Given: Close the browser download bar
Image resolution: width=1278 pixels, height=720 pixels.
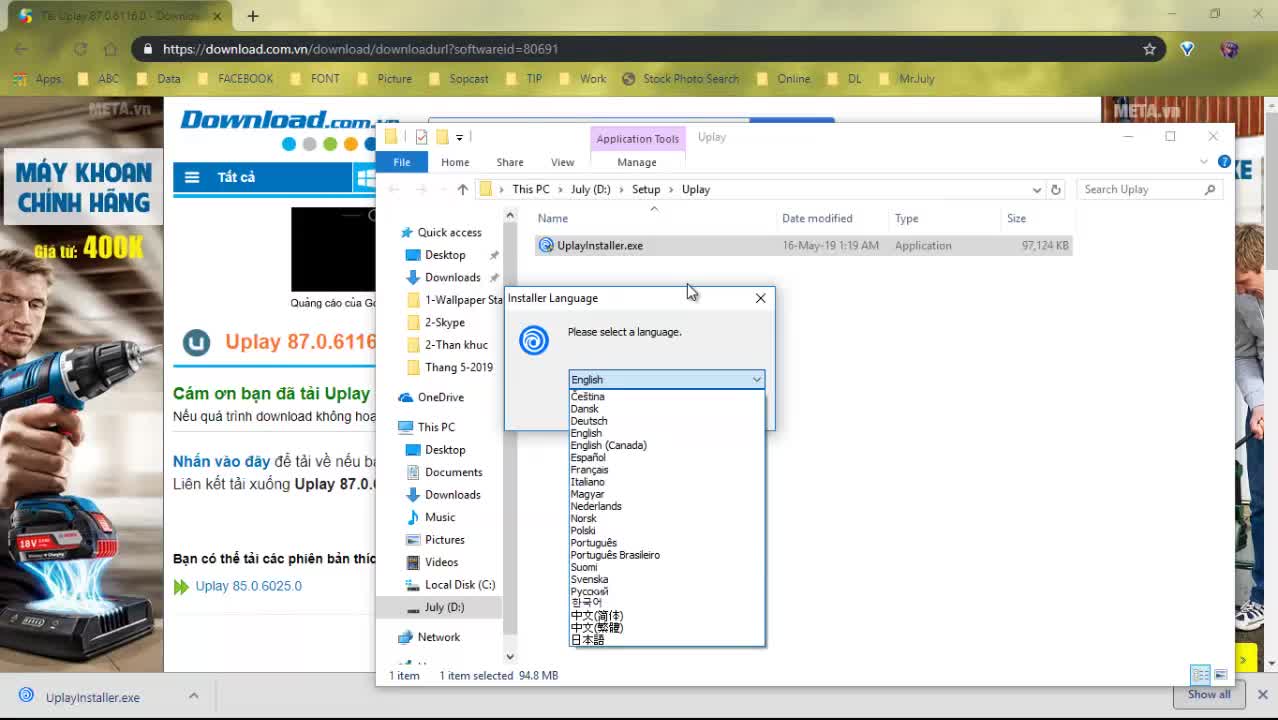Looking at the screenshot, I should [1262, 695].
